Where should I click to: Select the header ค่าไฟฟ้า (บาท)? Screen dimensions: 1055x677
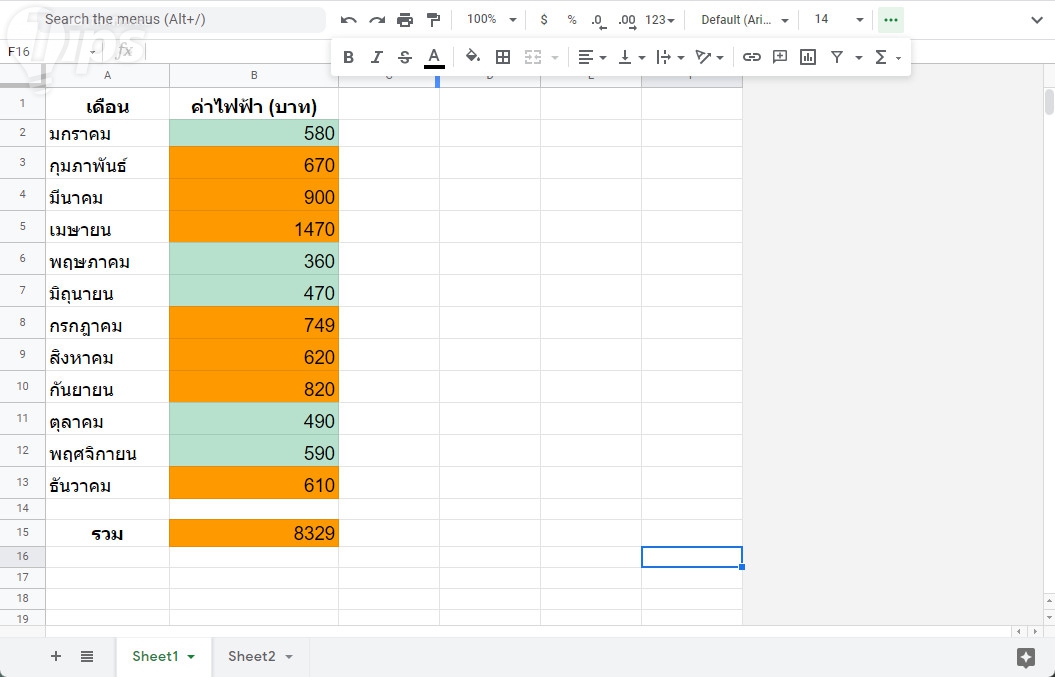click(254, 104)
